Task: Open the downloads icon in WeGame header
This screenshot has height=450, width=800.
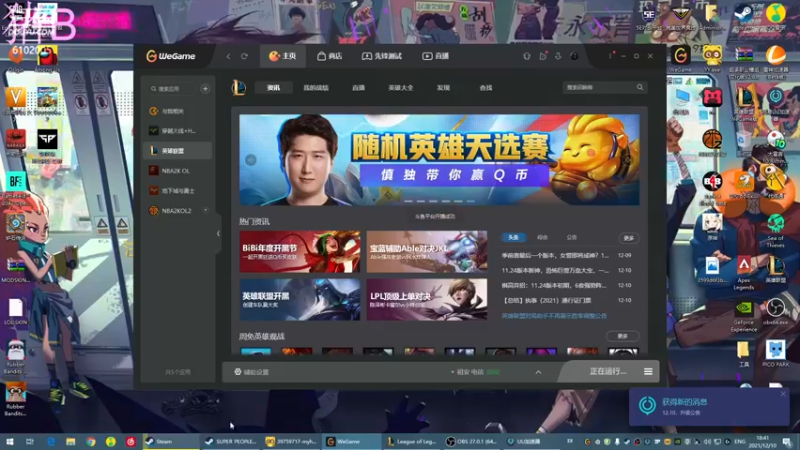Action: pos(558,56)
